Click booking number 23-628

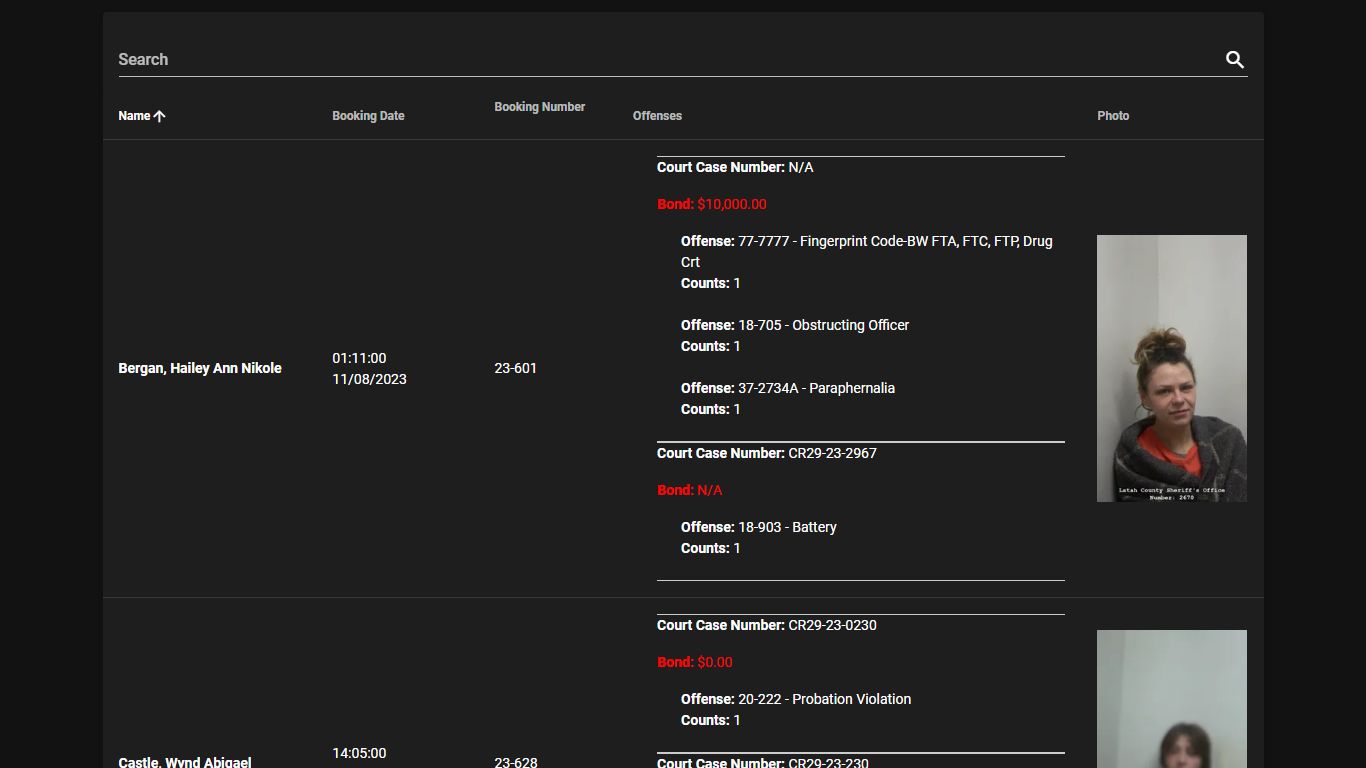(515, 762)
